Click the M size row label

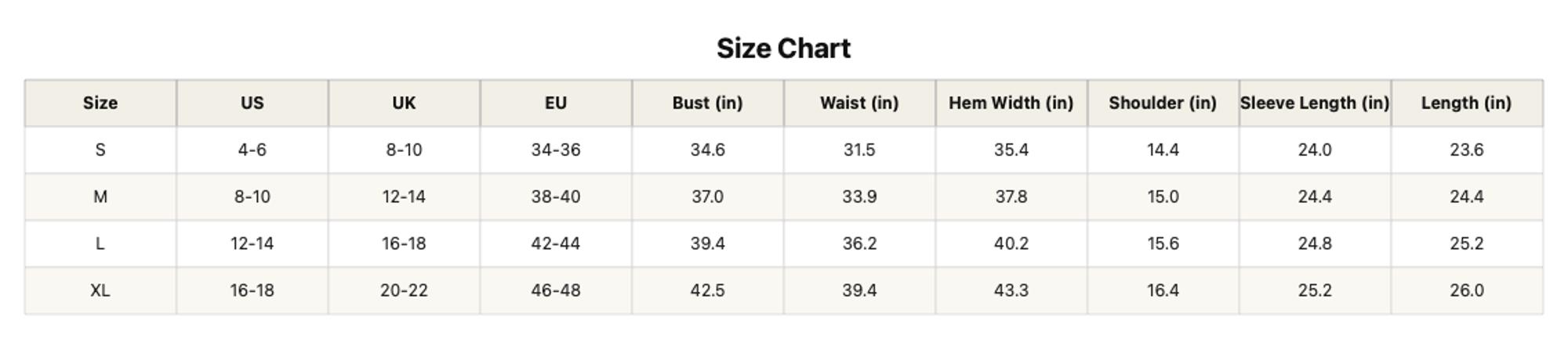(x=100, y=197)
